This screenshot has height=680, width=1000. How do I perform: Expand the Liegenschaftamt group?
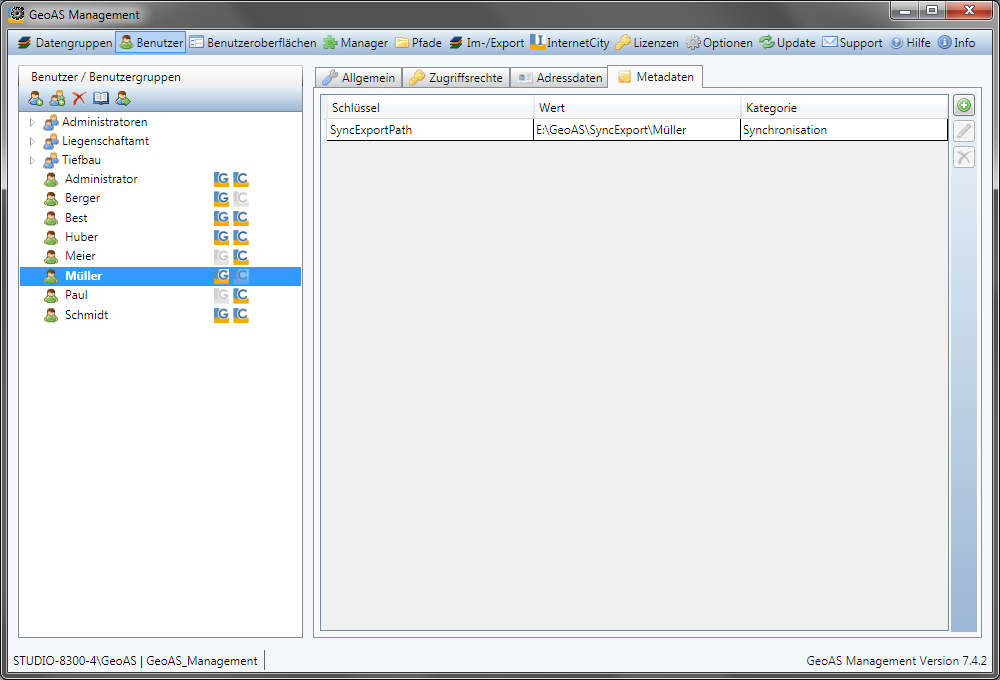(x=32, y=141)
